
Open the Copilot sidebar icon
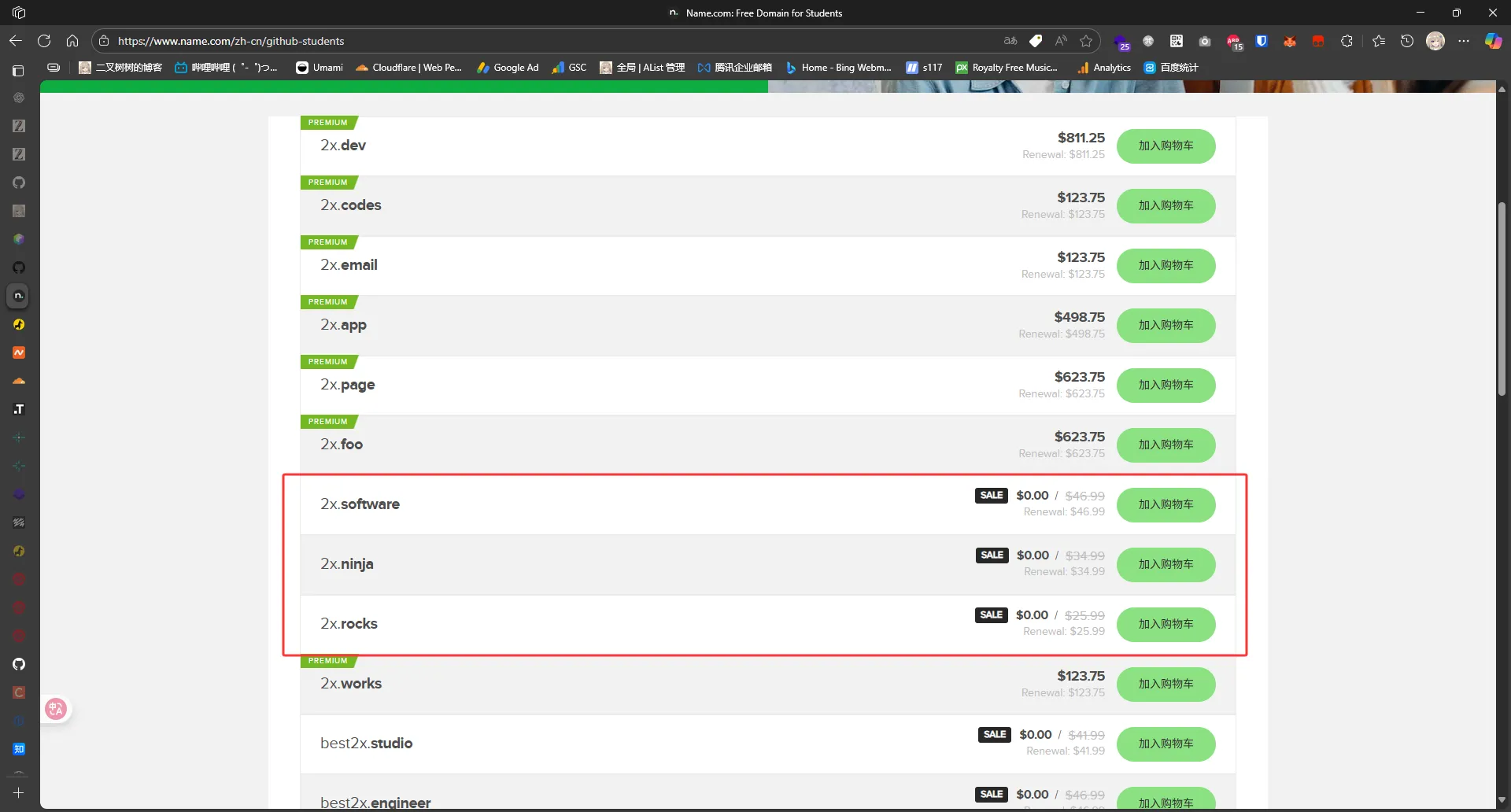tap(1493, 41)
